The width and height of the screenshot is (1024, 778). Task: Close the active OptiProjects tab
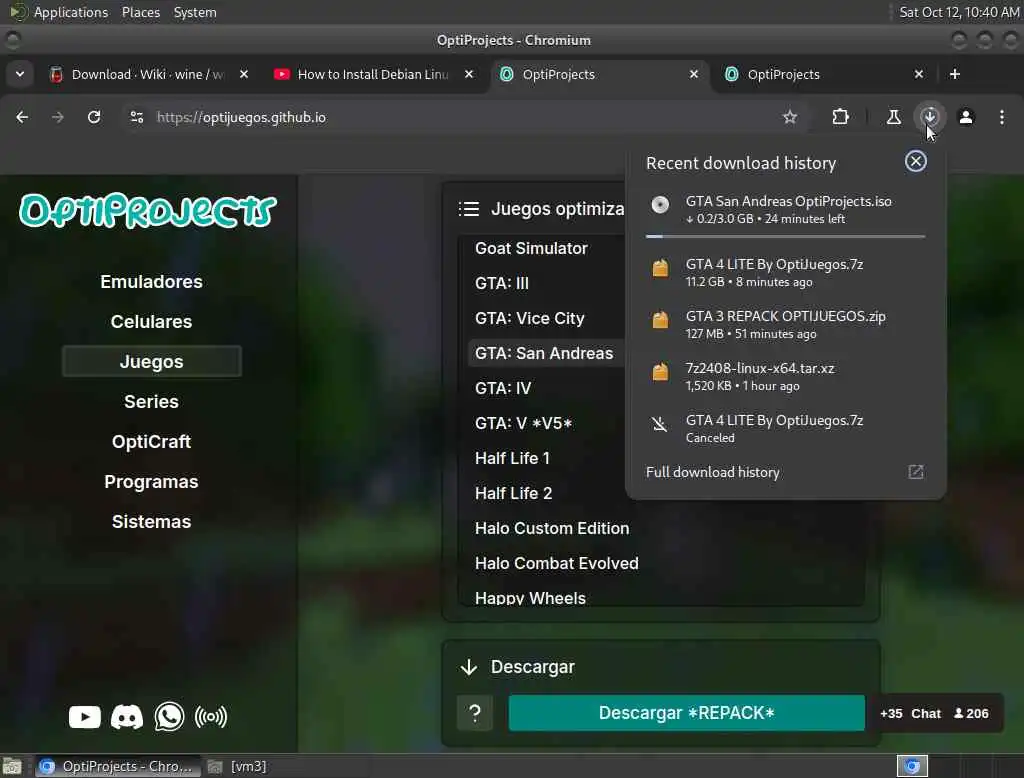(694, 74)
